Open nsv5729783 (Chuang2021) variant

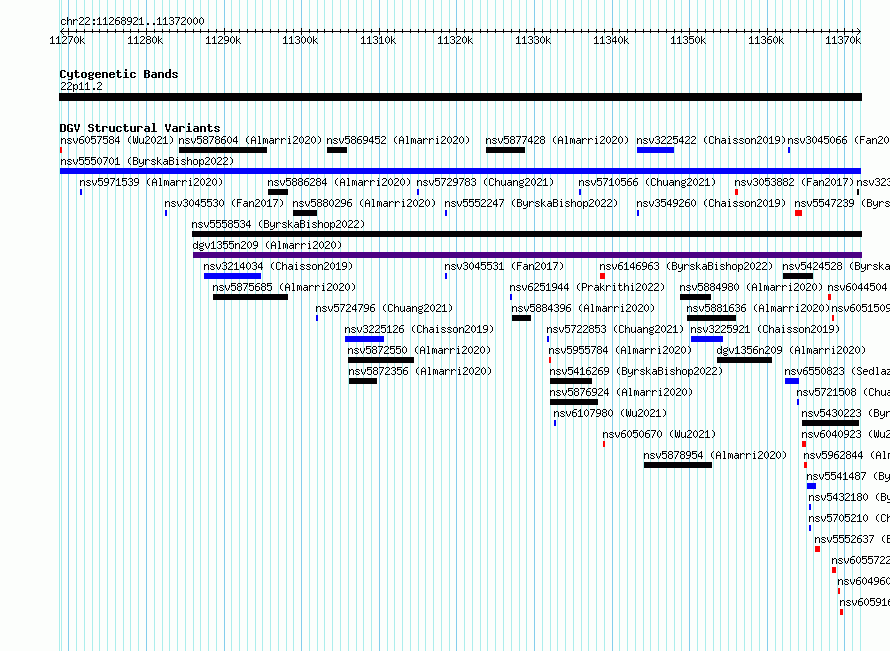[x=485, y=182]
